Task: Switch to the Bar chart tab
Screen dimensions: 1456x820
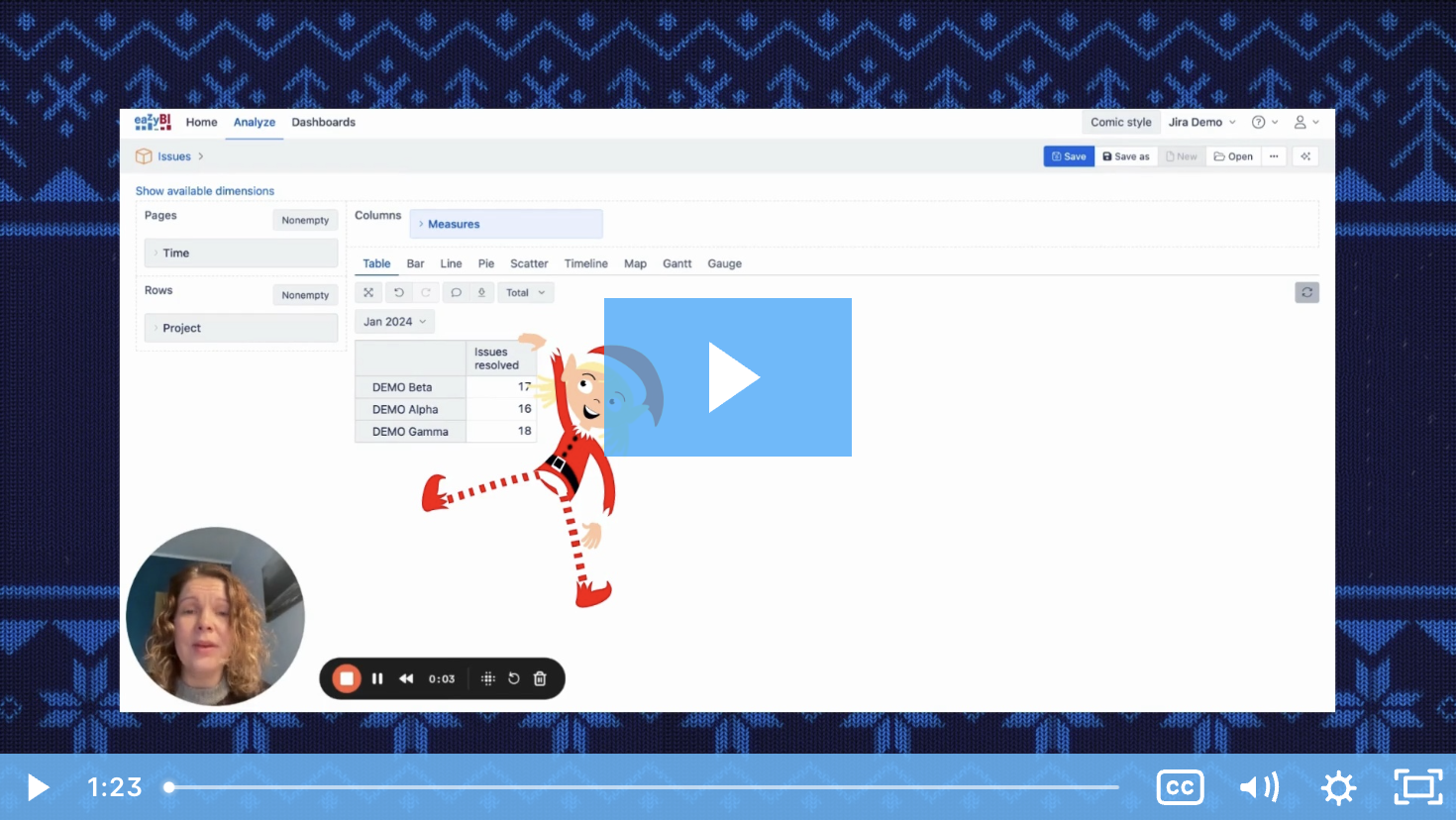Action: [415, 263]
